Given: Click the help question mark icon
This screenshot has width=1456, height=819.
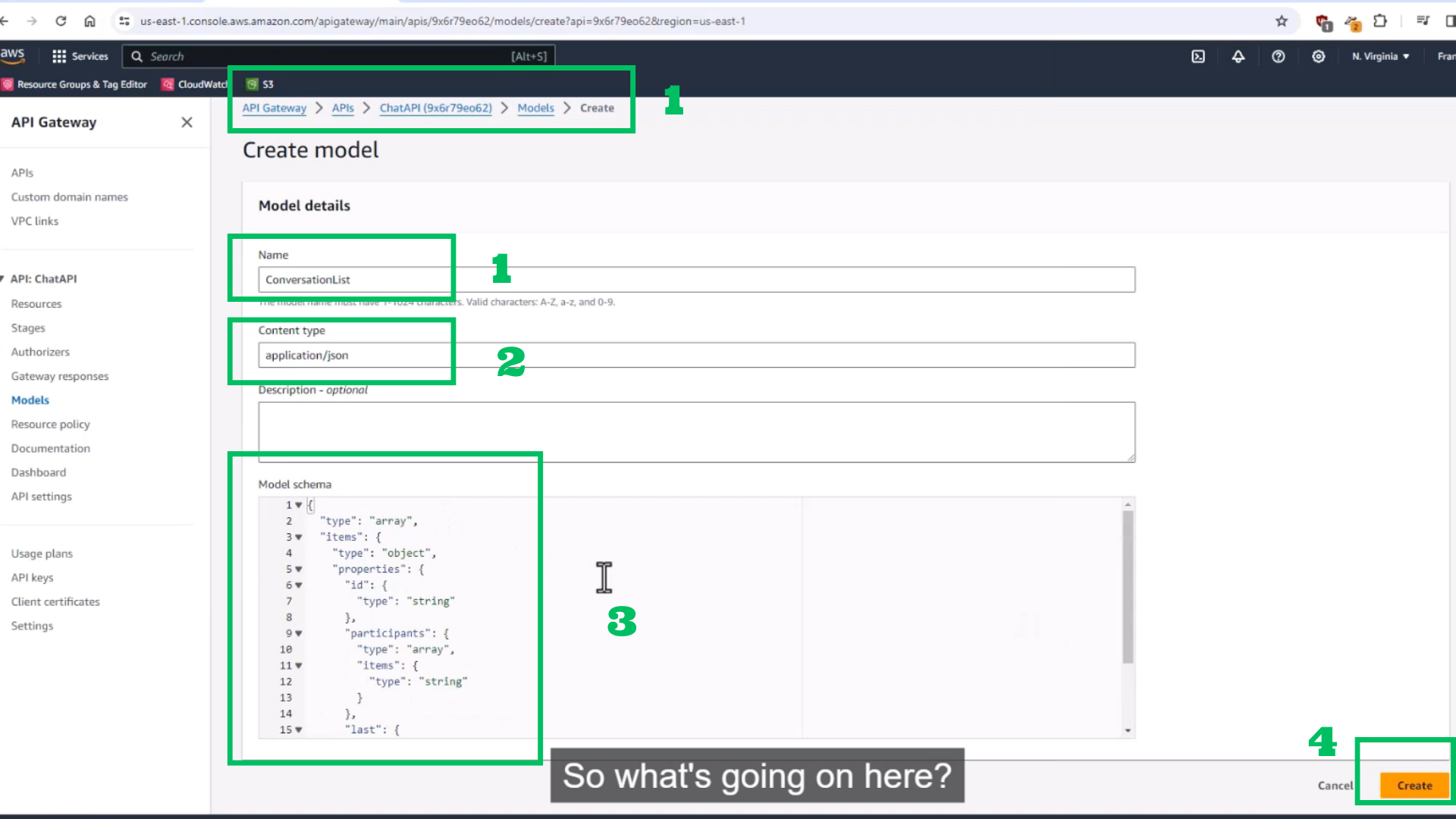Looking at the screenshot, I should point(1279,56).
